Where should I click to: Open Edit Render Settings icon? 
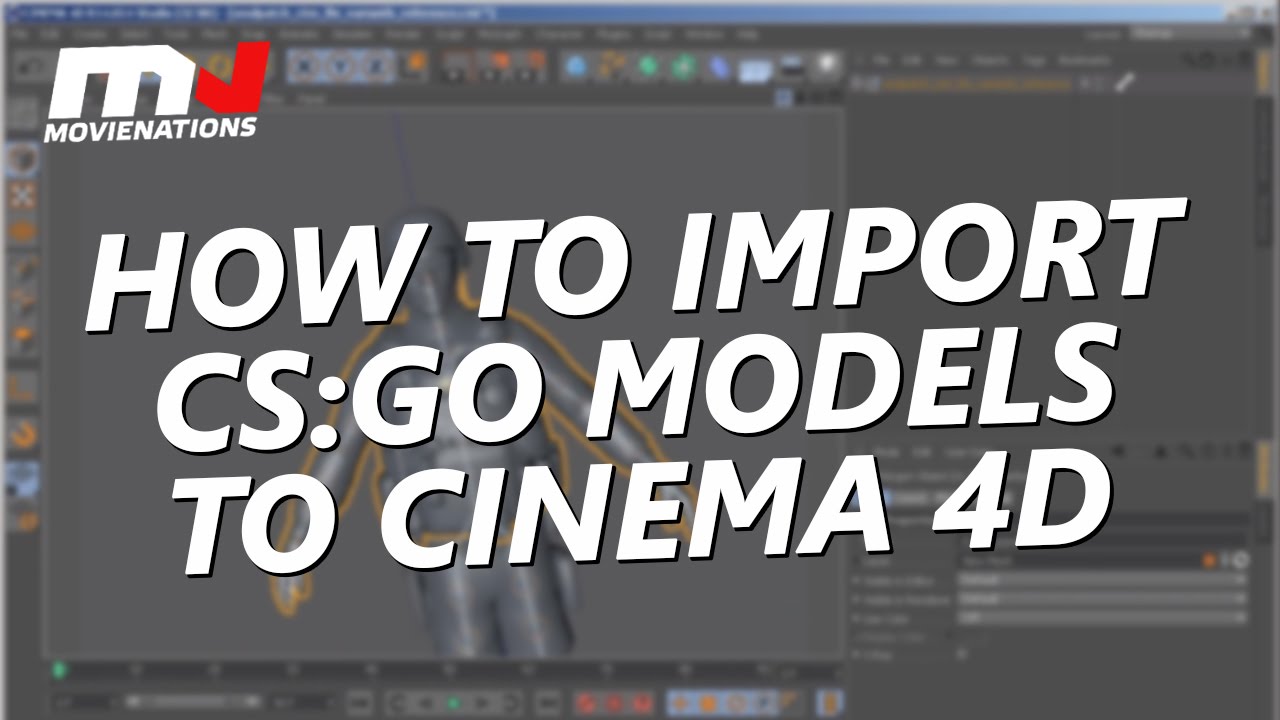point(536,66)
